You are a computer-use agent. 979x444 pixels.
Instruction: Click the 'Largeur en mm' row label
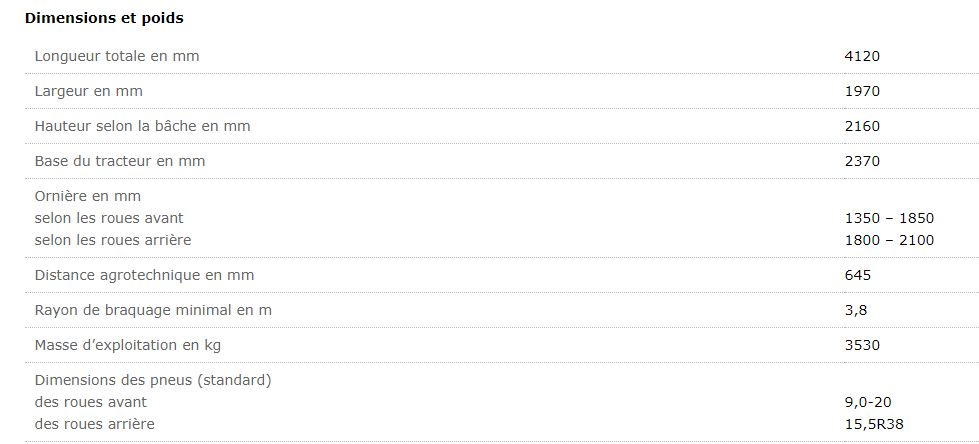pyautogui.click(x=89, y=91)
